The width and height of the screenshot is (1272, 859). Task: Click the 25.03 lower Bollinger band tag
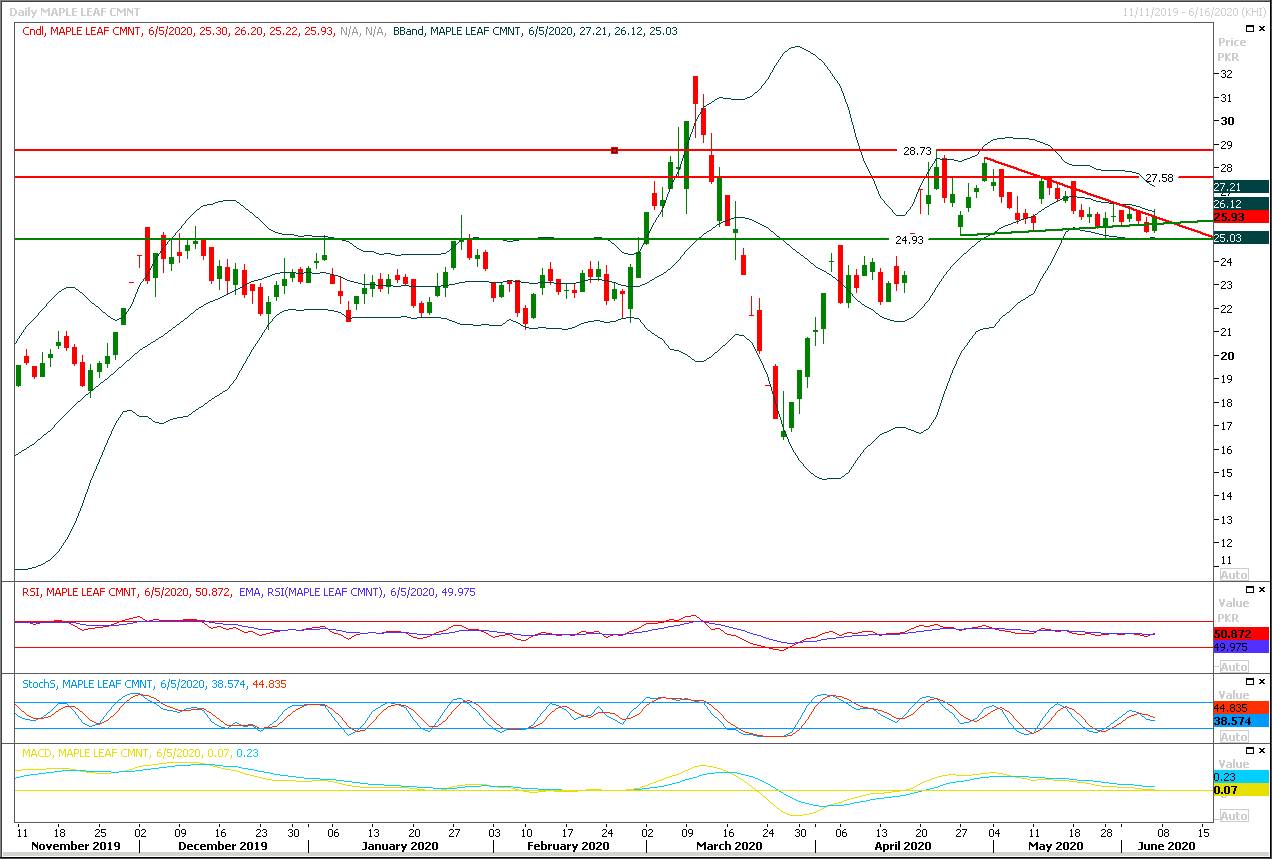(1241, 238)
